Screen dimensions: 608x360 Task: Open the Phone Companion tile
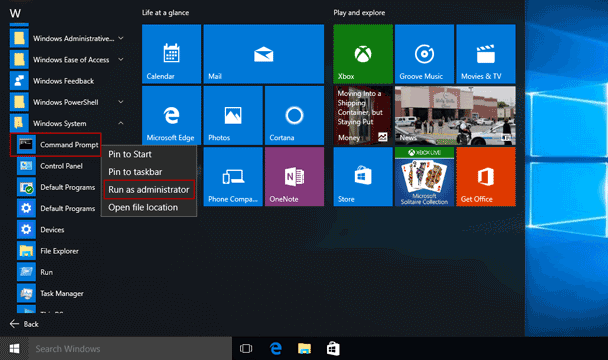(233, 177)
